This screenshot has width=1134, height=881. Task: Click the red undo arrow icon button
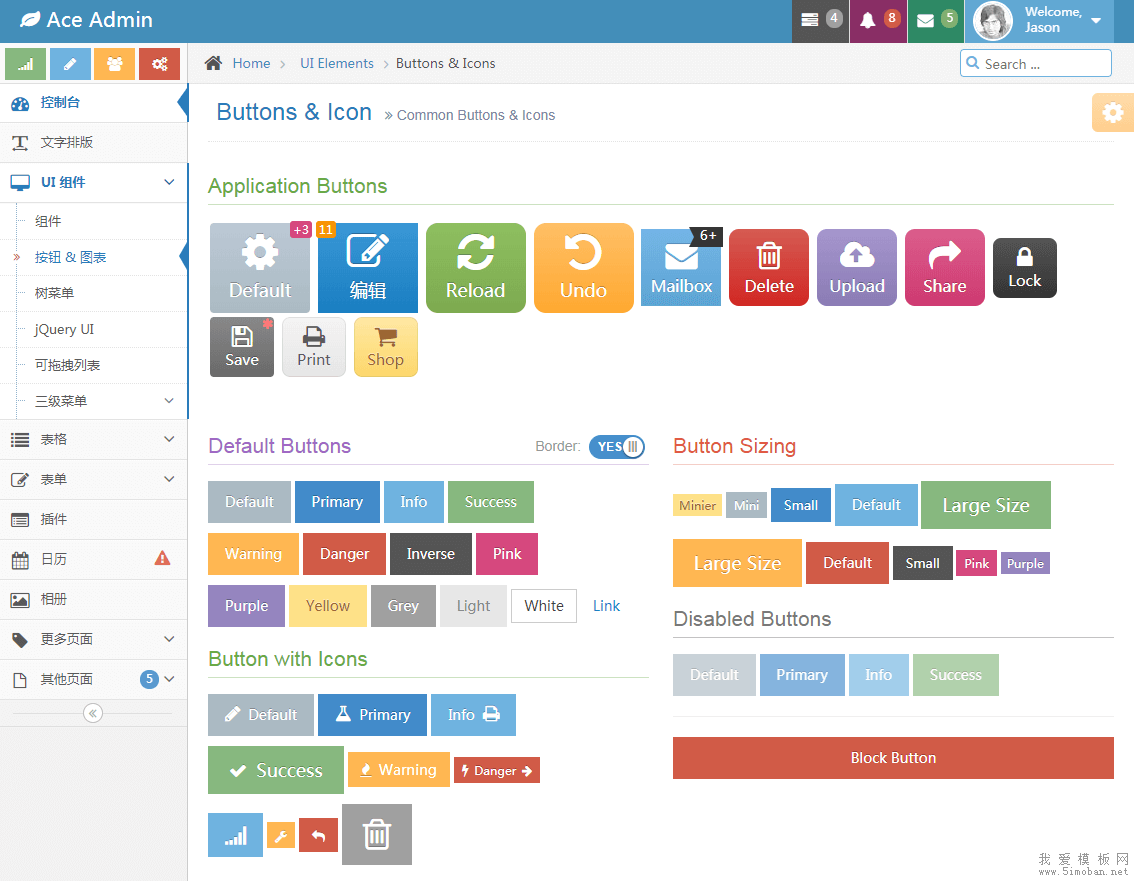pyautogui.click(x=318, y=836)
